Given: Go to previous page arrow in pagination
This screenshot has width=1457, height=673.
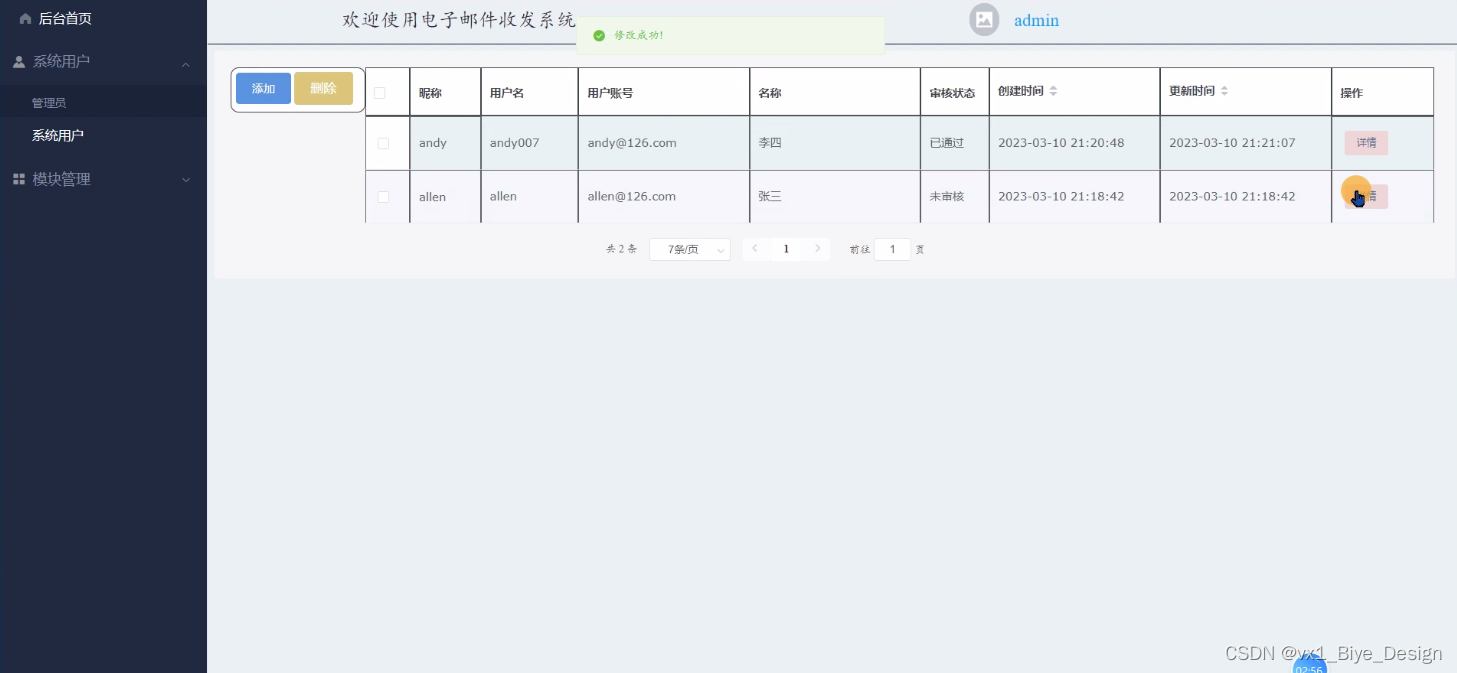Looking at the screenshot, I should 755,249.
